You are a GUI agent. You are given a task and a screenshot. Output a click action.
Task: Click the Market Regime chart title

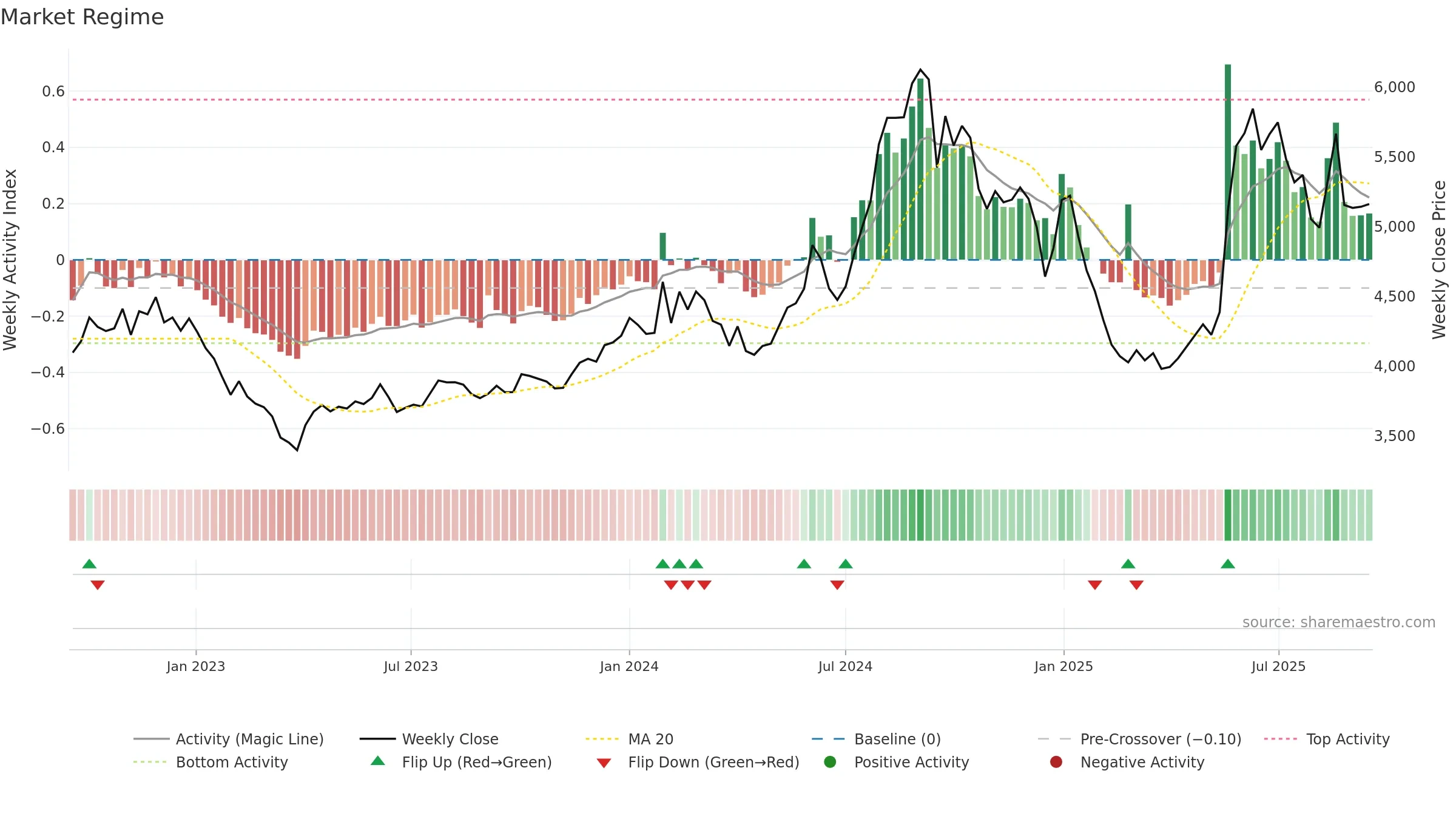point(82,17)
